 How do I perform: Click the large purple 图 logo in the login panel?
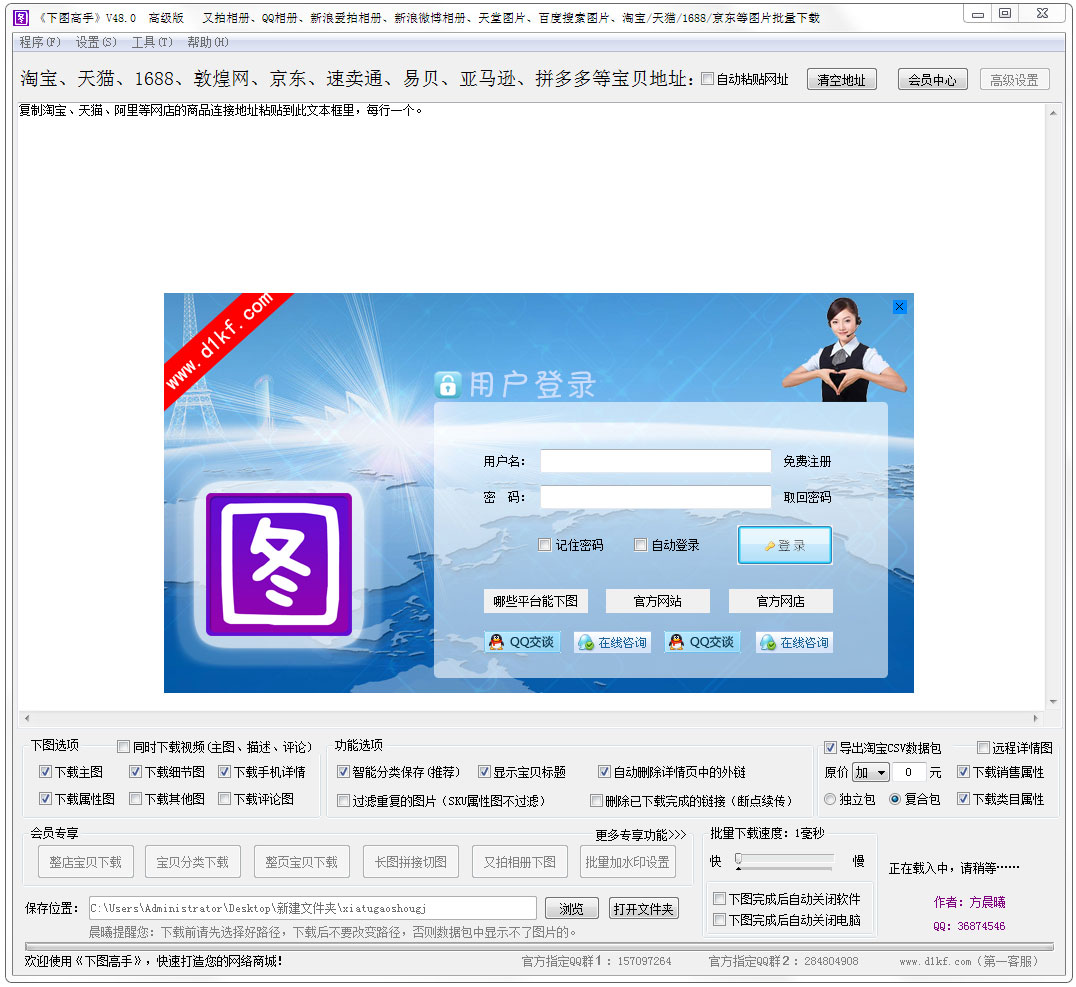[x=279, y=564]
